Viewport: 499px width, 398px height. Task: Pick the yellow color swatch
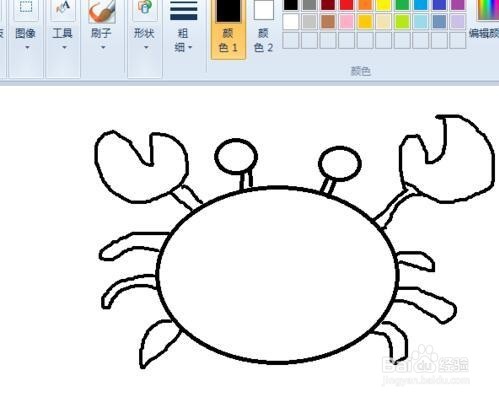click(384, 4)
